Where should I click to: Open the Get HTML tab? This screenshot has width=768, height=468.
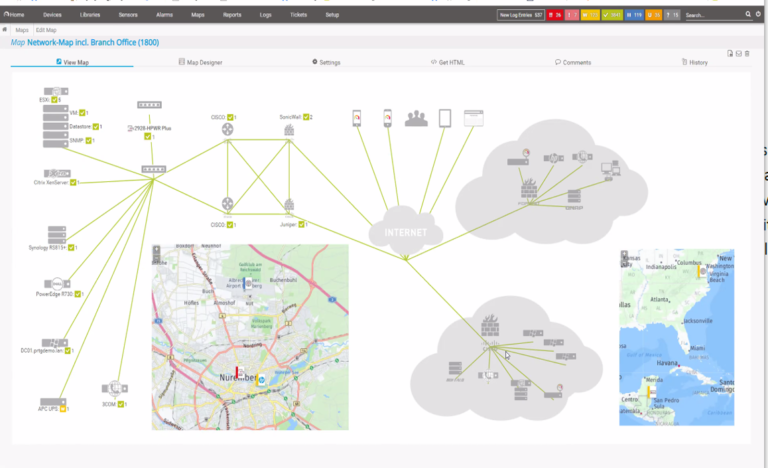point(448,62)
